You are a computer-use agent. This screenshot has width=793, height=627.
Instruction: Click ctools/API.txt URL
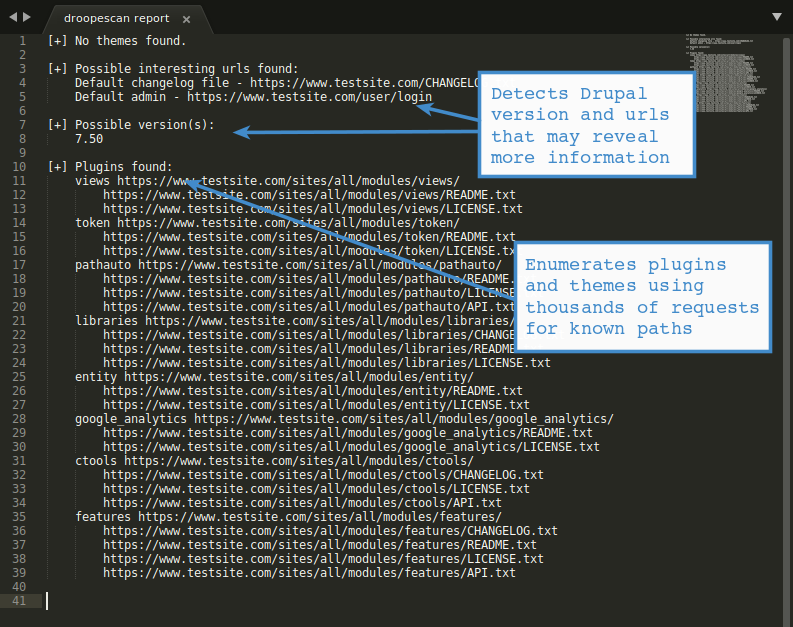(x=302, y=503)
